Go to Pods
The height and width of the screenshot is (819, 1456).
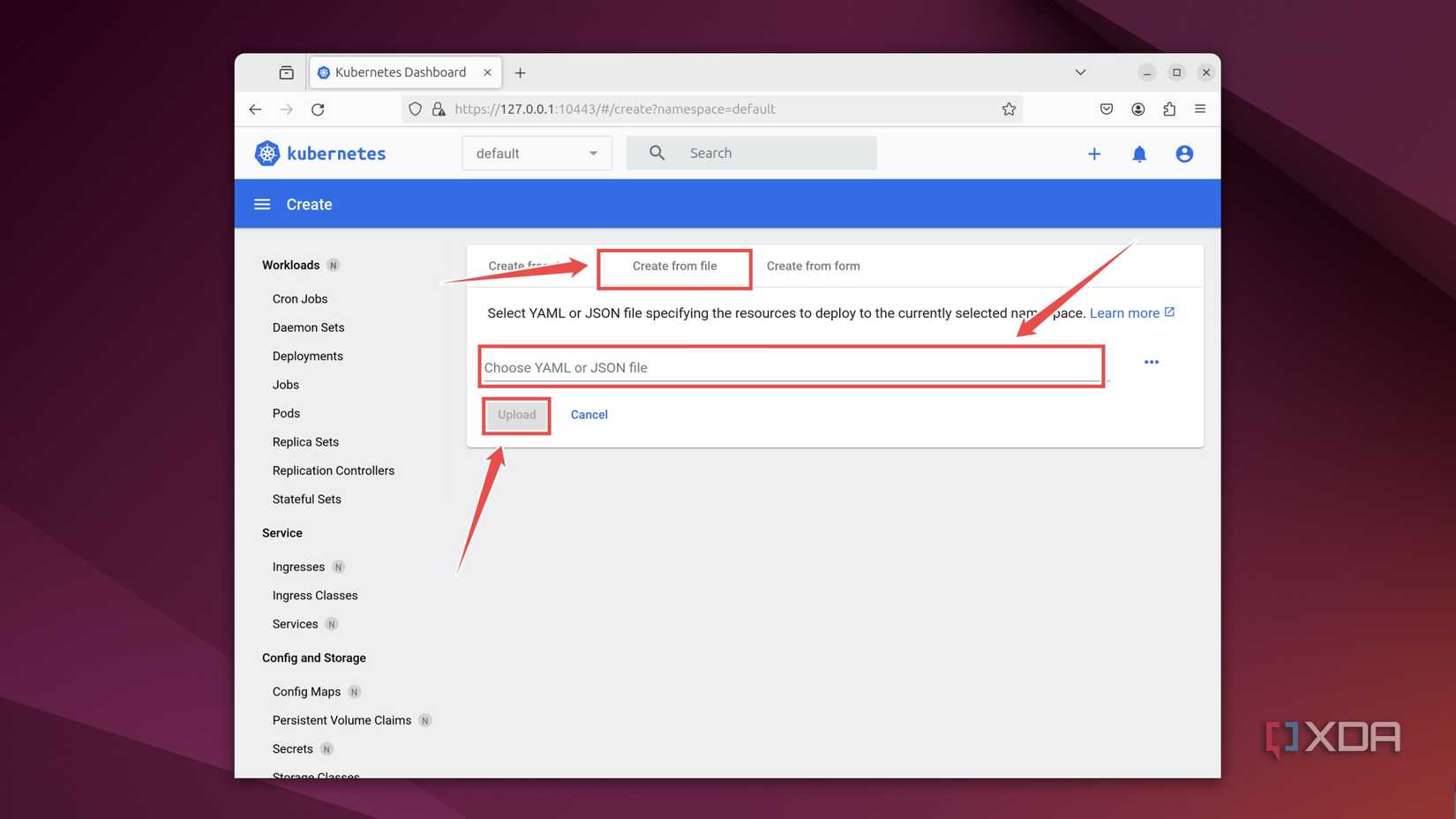click(286, 413)
